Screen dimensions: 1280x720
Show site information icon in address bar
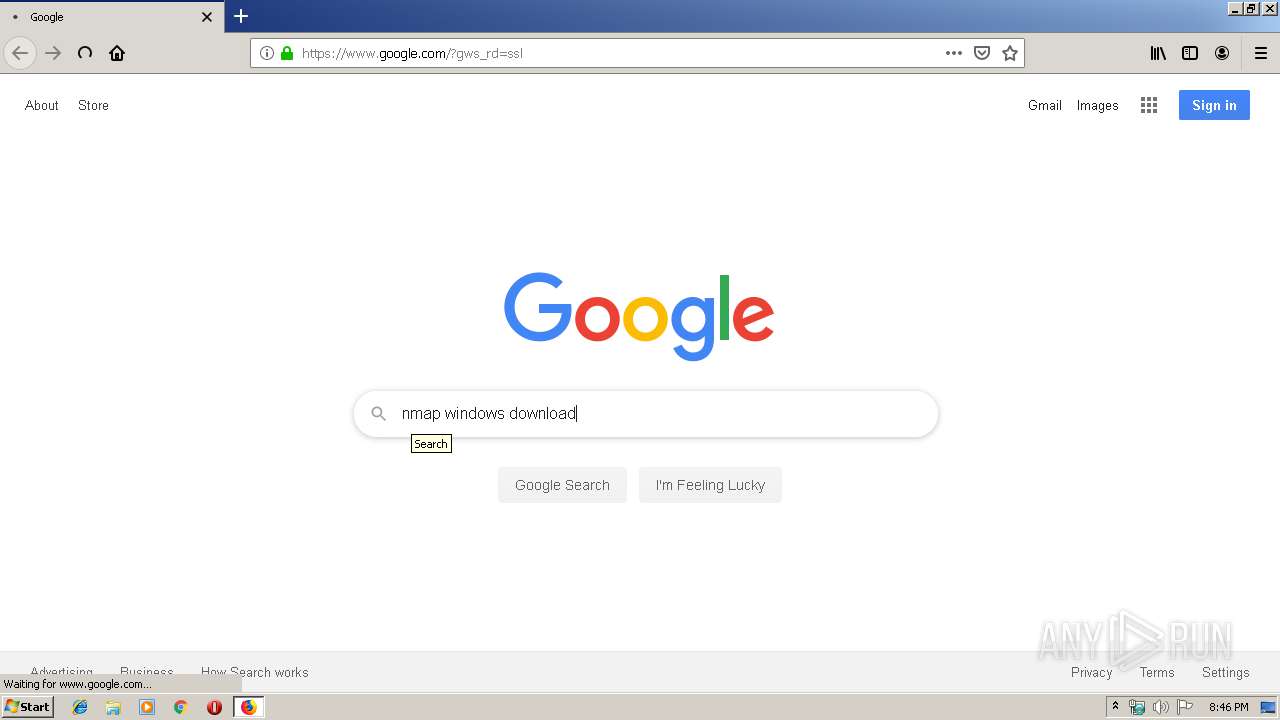tap(267, 53)
